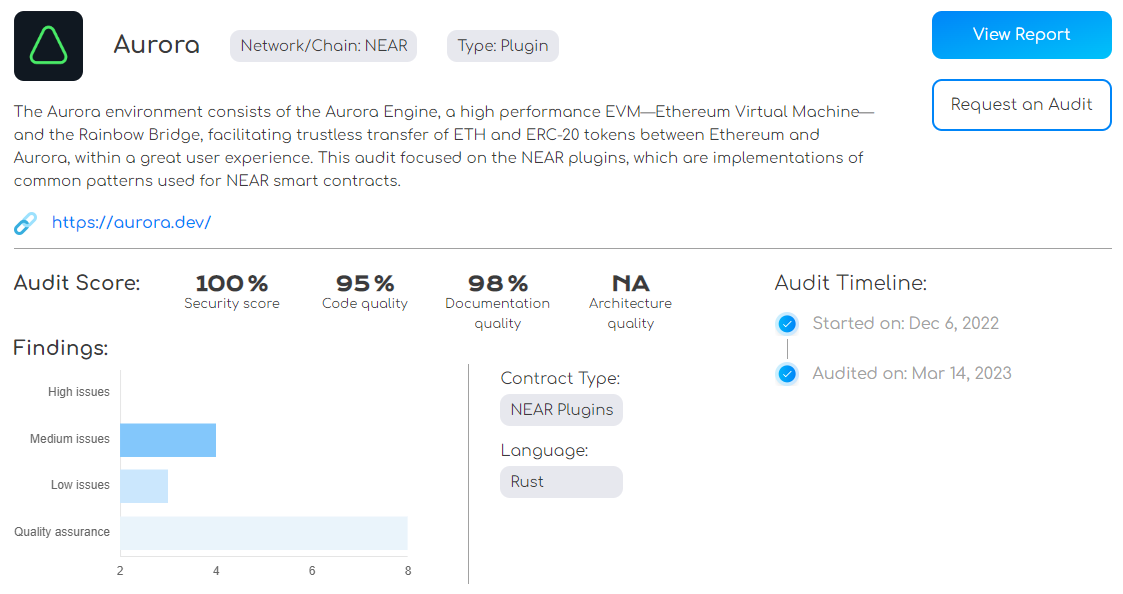Click the Audit Timeline heading

click(x=851, y=283)
